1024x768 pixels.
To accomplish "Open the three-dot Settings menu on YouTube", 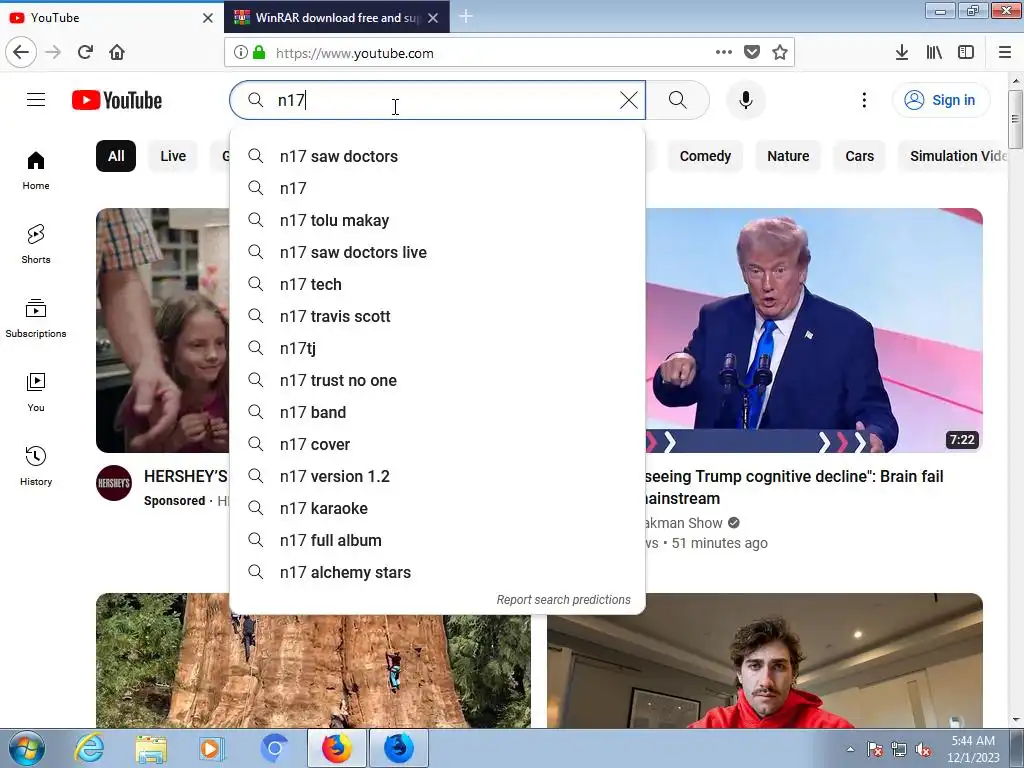I will coord(864,100).
